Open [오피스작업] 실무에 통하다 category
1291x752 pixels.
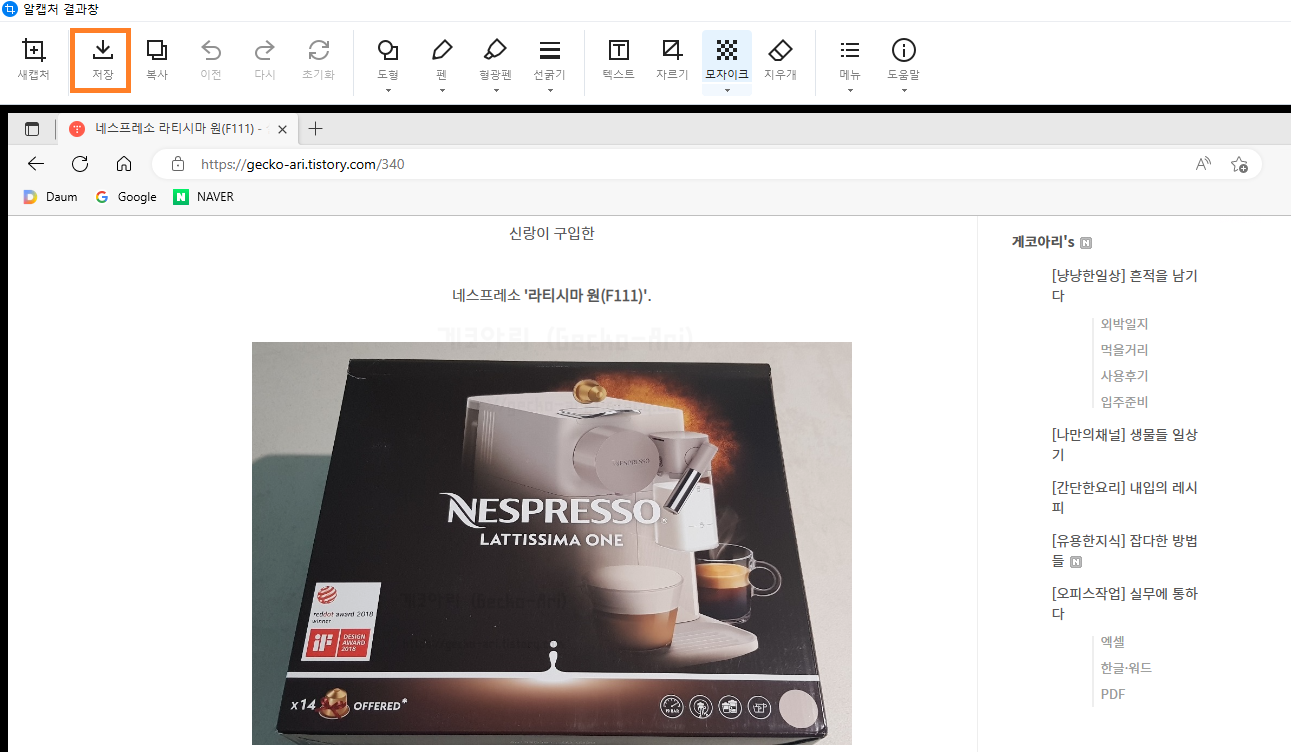tap(1125, 603)
